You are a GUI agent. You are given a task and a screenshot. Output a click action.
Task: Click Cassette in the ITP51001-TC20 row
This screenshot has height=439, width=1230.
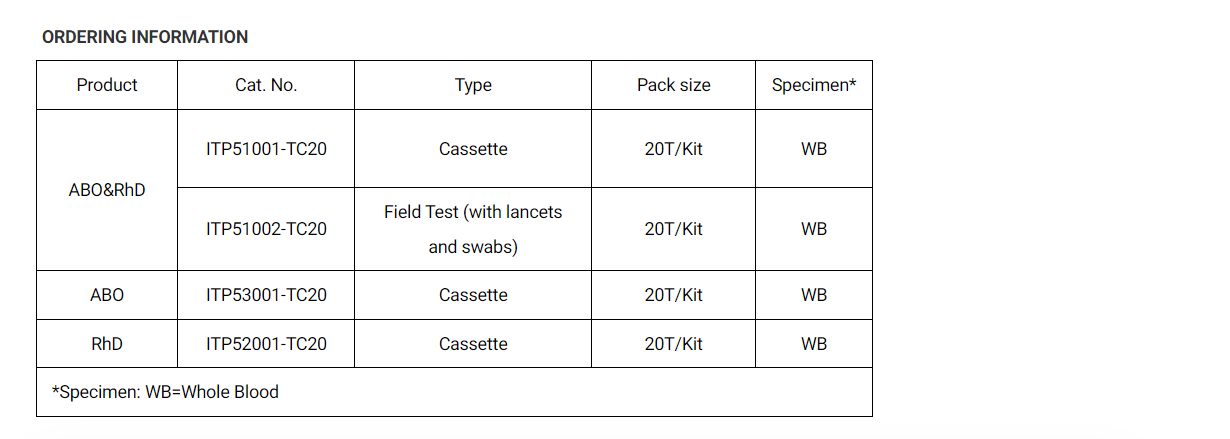pyautogui.click(x=473, y=149)
